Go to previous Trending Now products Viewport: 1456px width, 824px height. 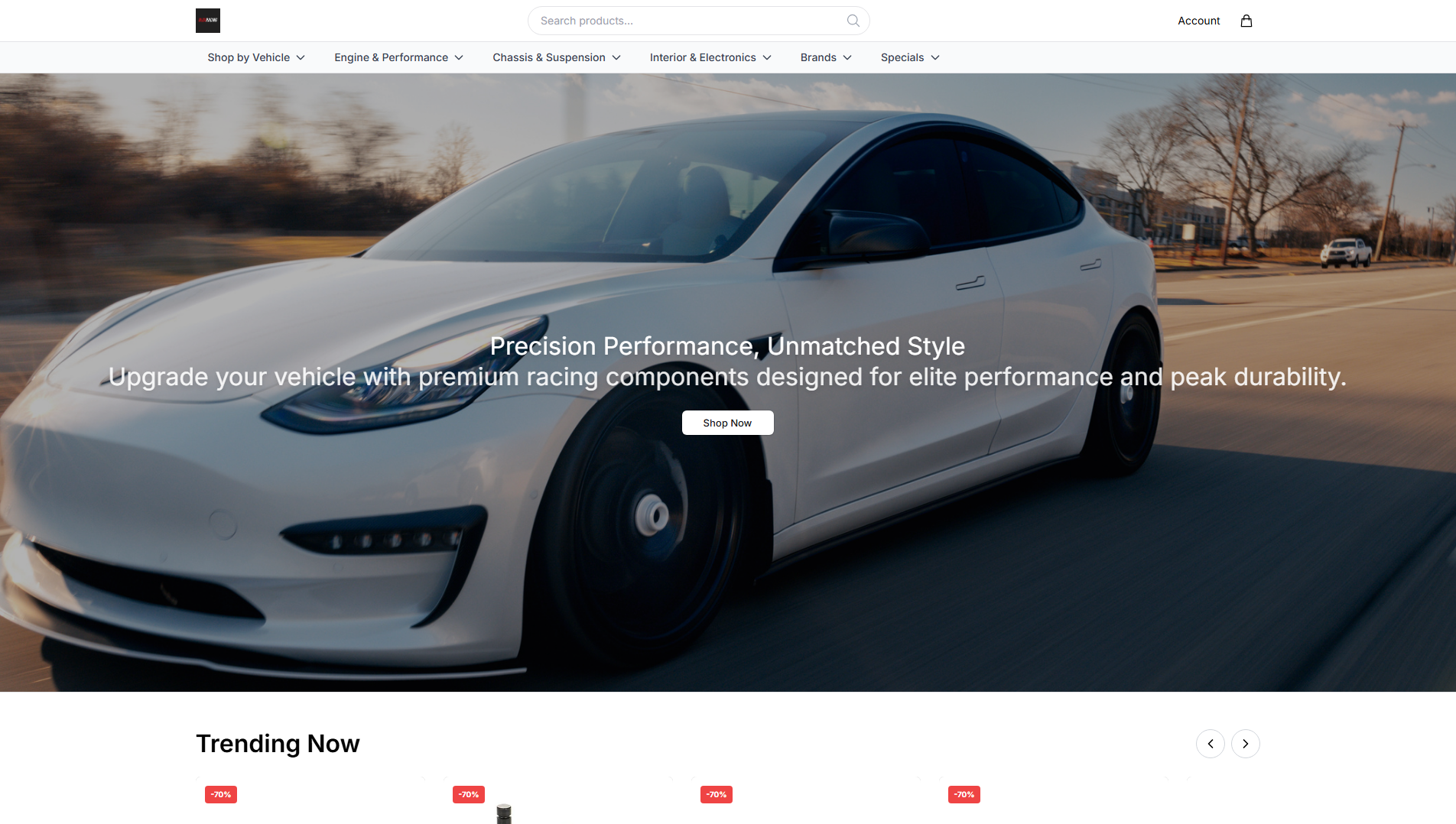click(x=1210, y=744)
